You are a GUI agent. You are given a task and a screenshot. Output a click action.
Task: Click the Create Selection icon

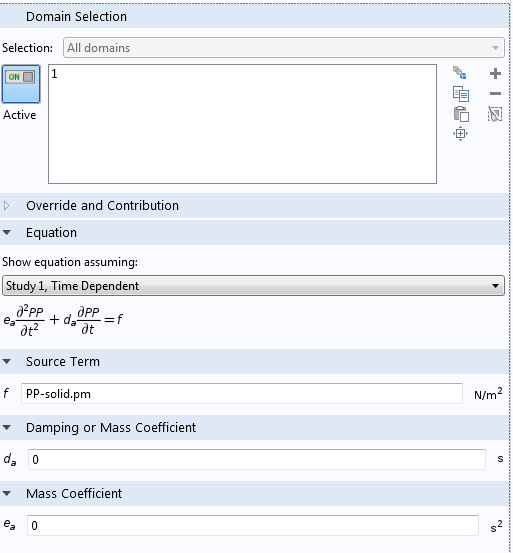[x=460, y=73]
